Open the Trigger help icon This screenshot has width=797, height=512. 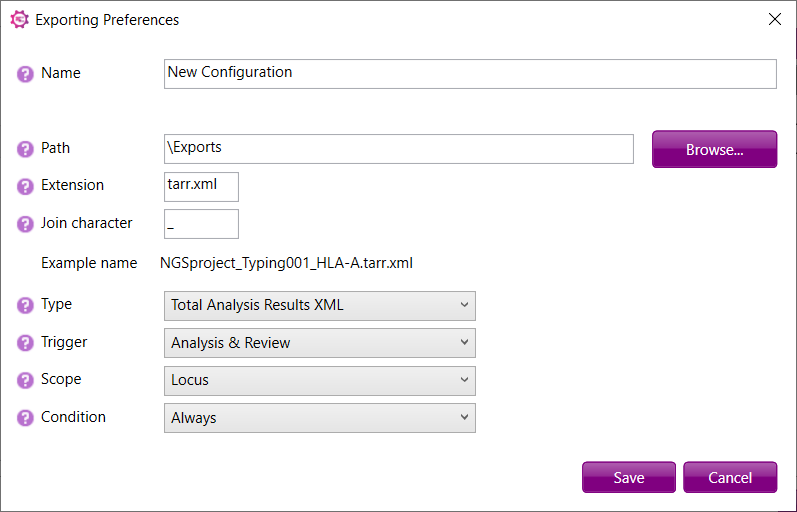(x=25, y=343)
